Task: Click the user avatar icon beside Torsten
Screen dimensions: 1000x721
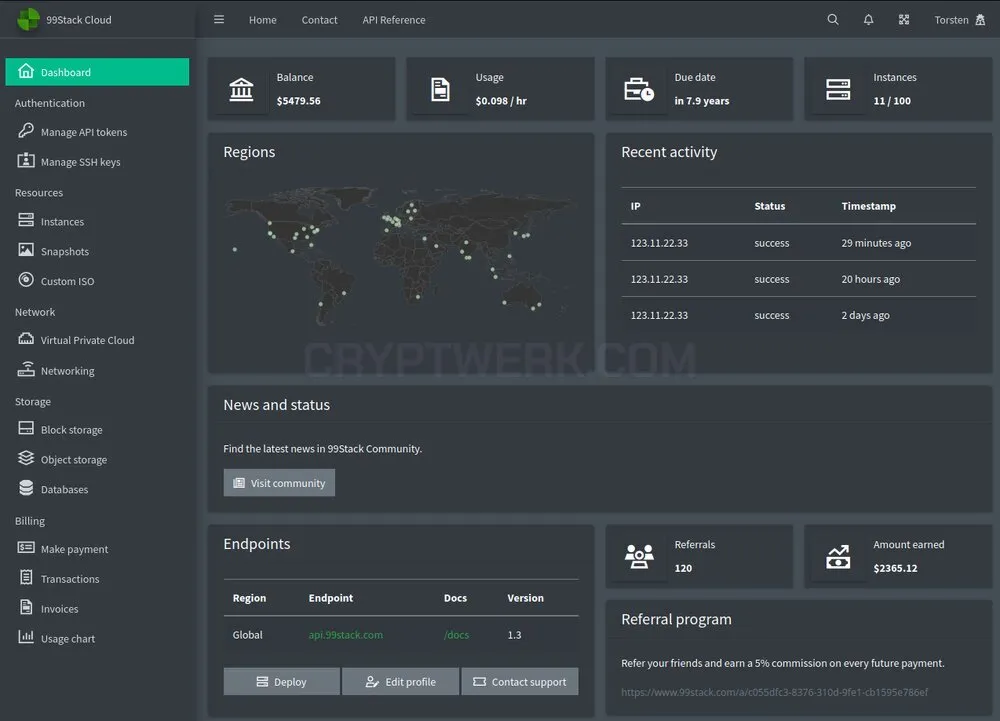Action: (x=980, y=20)
